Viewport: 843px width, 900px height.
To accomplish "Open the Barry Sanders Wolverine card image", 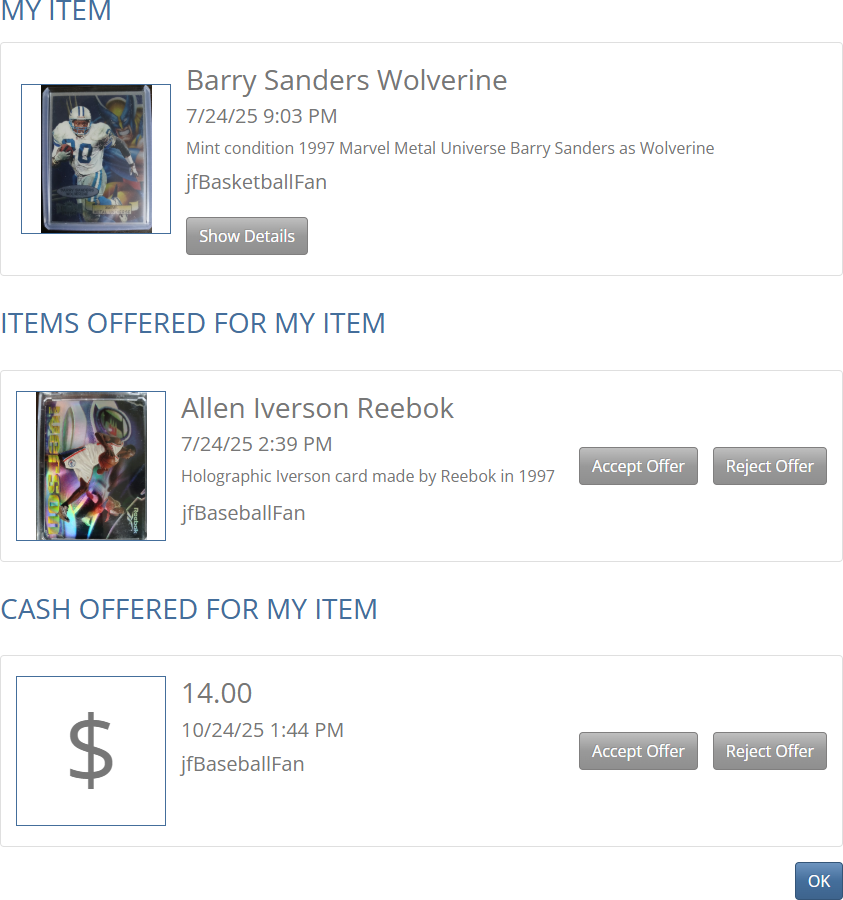I will coord(96,159).
